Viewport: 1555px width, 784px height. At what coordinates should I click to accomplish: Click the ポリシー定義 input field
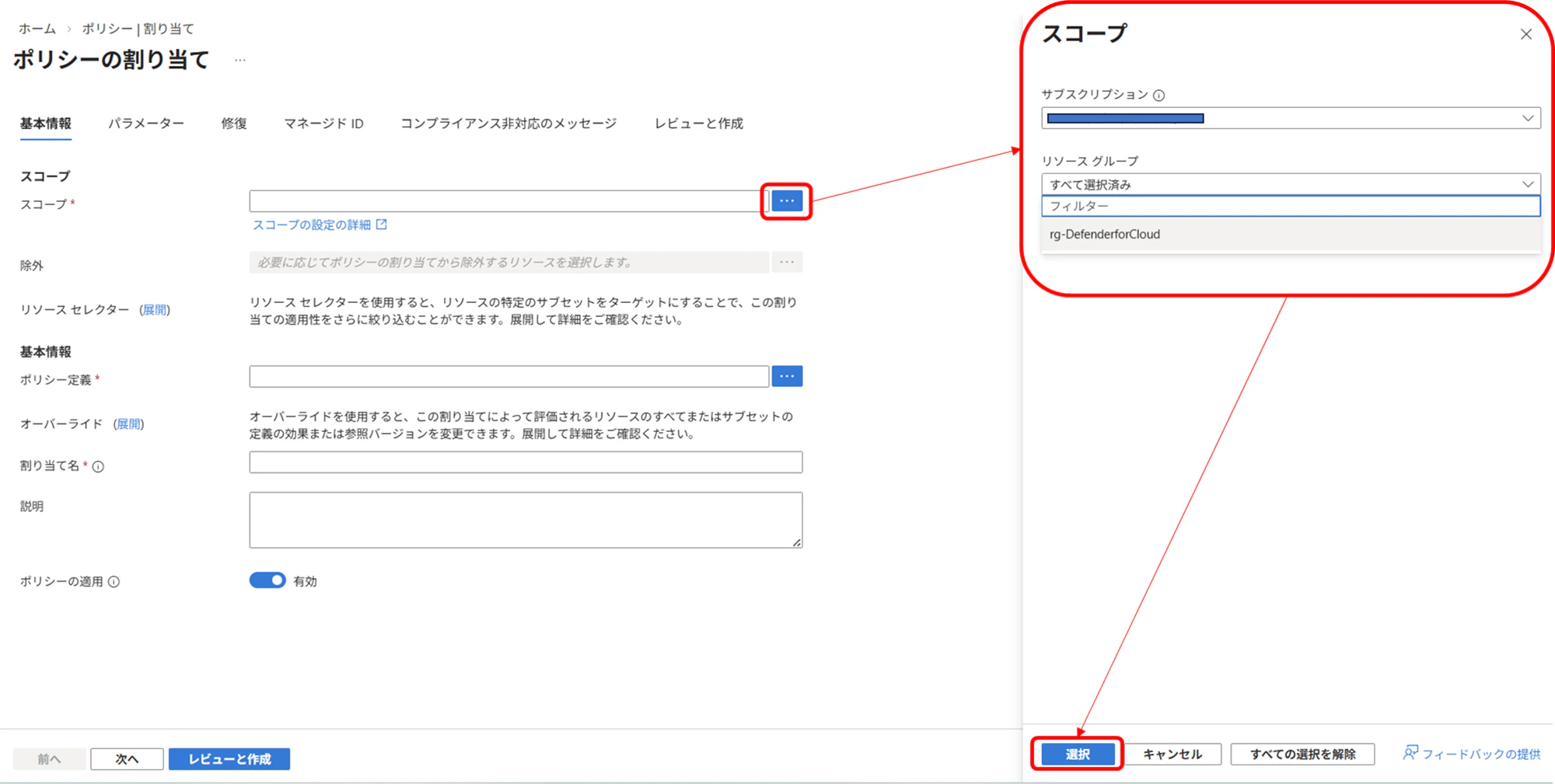pos(509,376)
